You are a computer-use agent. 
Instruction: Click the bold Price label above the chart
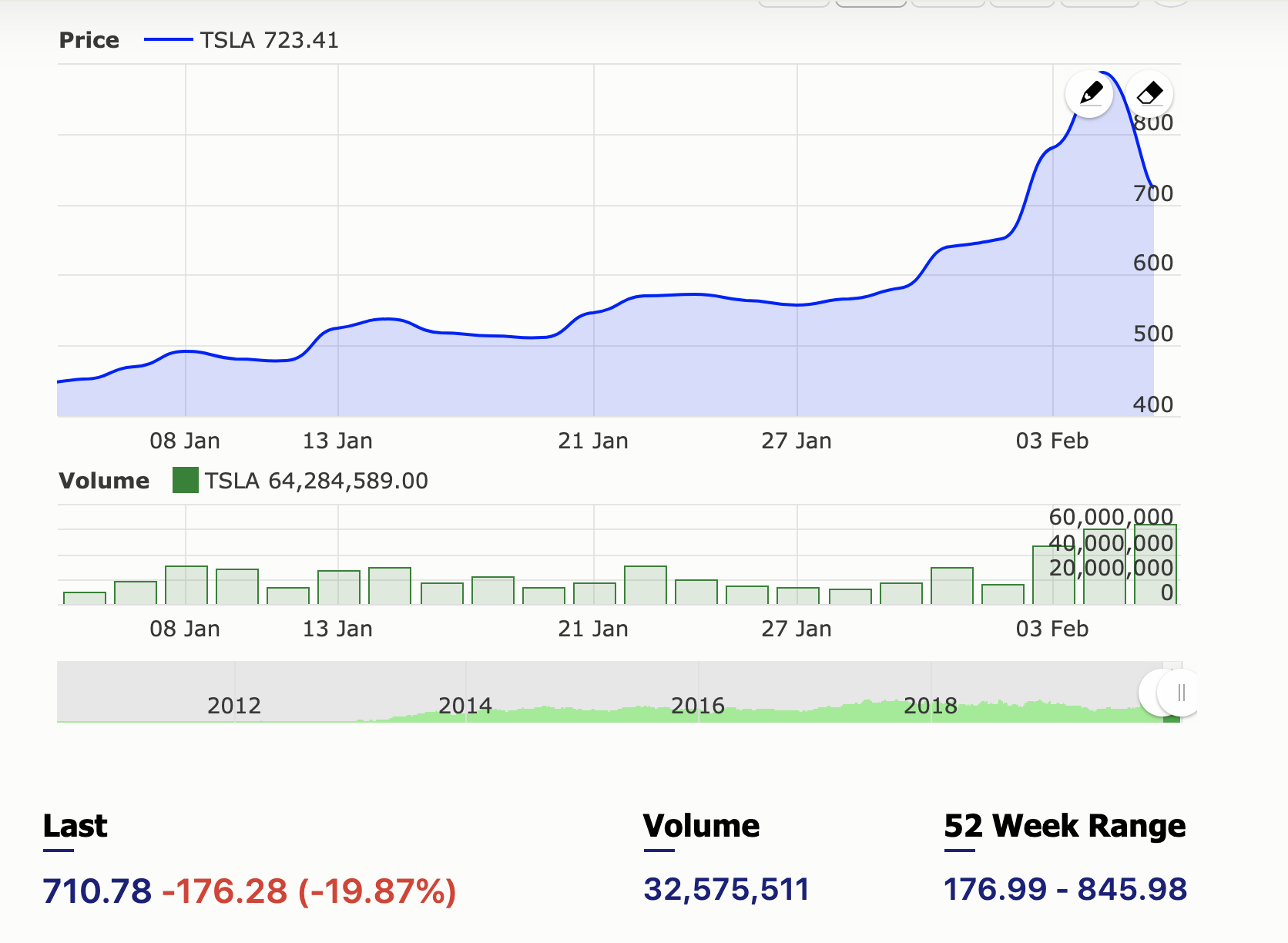point(89,40)
